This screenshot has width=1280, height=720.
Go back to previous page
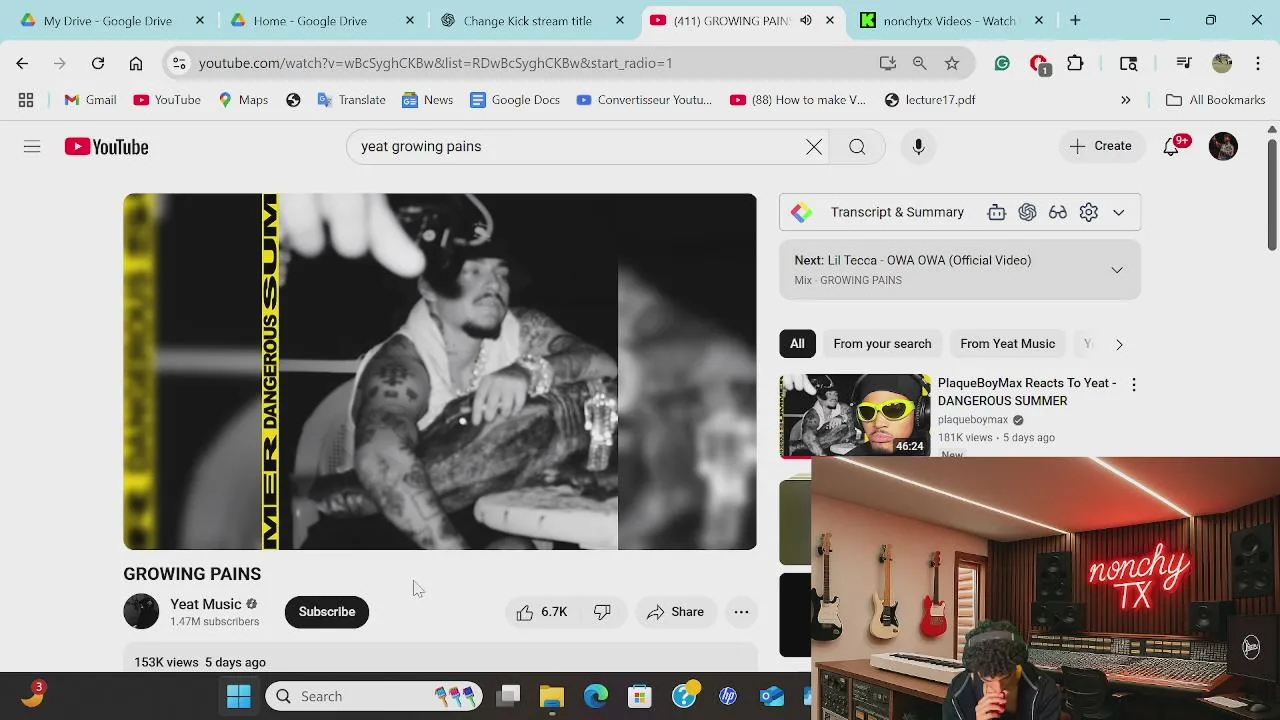(22, 63)
